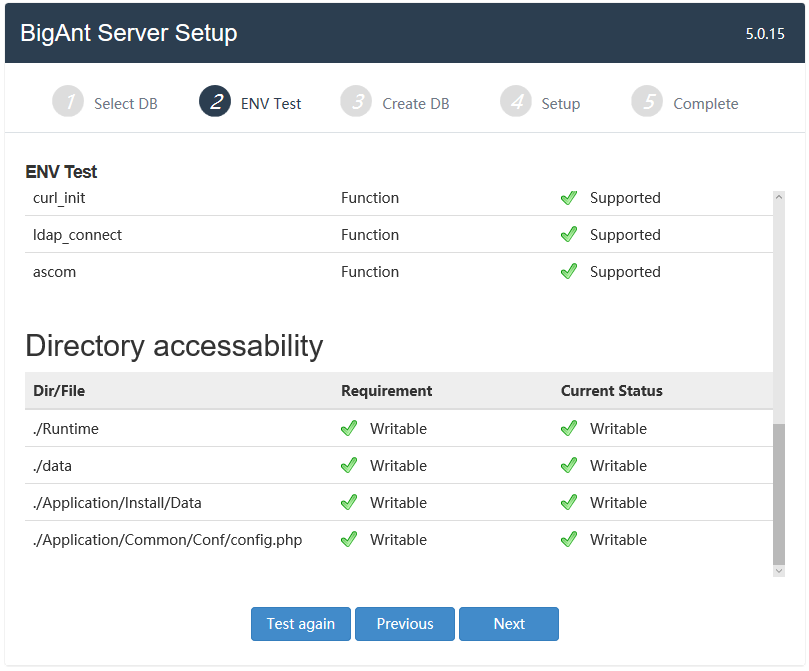The width and height of the screenshot is (809, 671).
Task: Click the ./data directory name
Action: [52, 466]
